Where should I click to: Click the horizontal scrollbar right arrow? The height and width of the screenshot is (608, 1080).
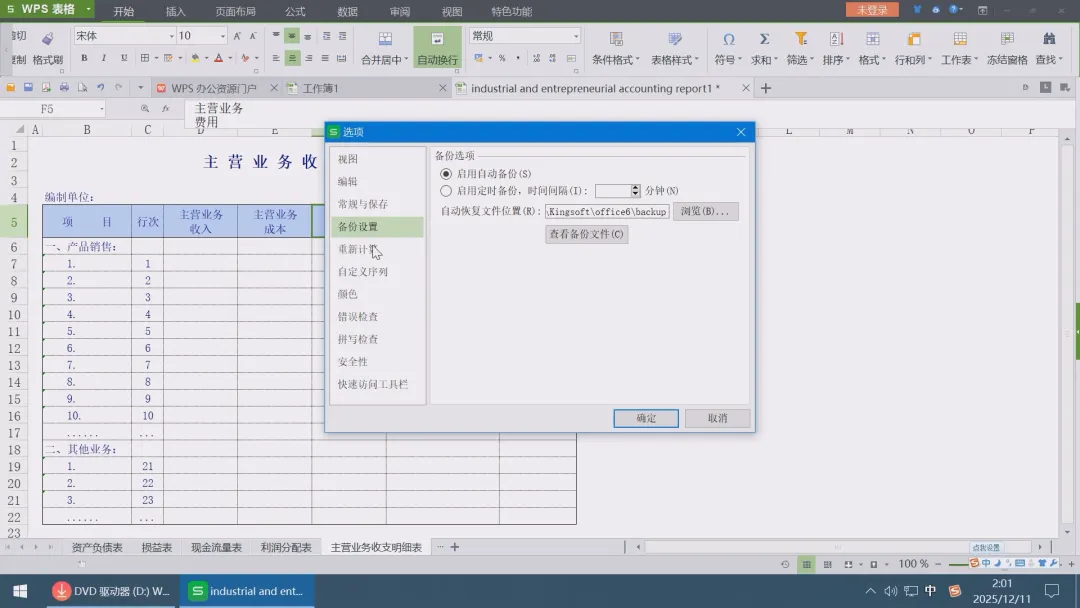(x=1040, y=547)
